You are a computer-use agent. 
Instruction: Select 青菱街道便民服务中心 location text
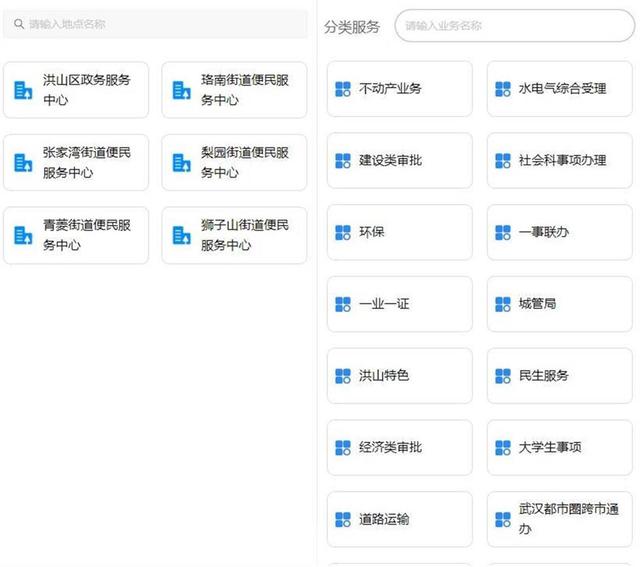tap(87, 235)
